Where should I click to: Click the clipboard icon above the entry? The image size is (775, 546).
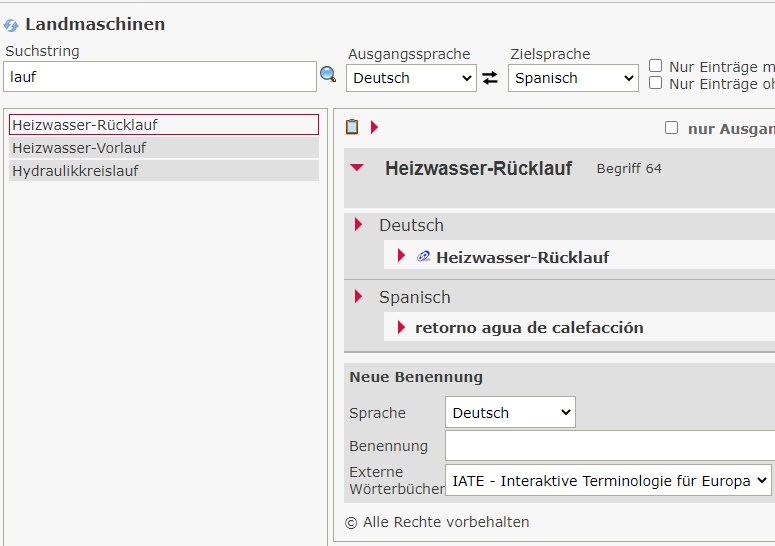352,127
